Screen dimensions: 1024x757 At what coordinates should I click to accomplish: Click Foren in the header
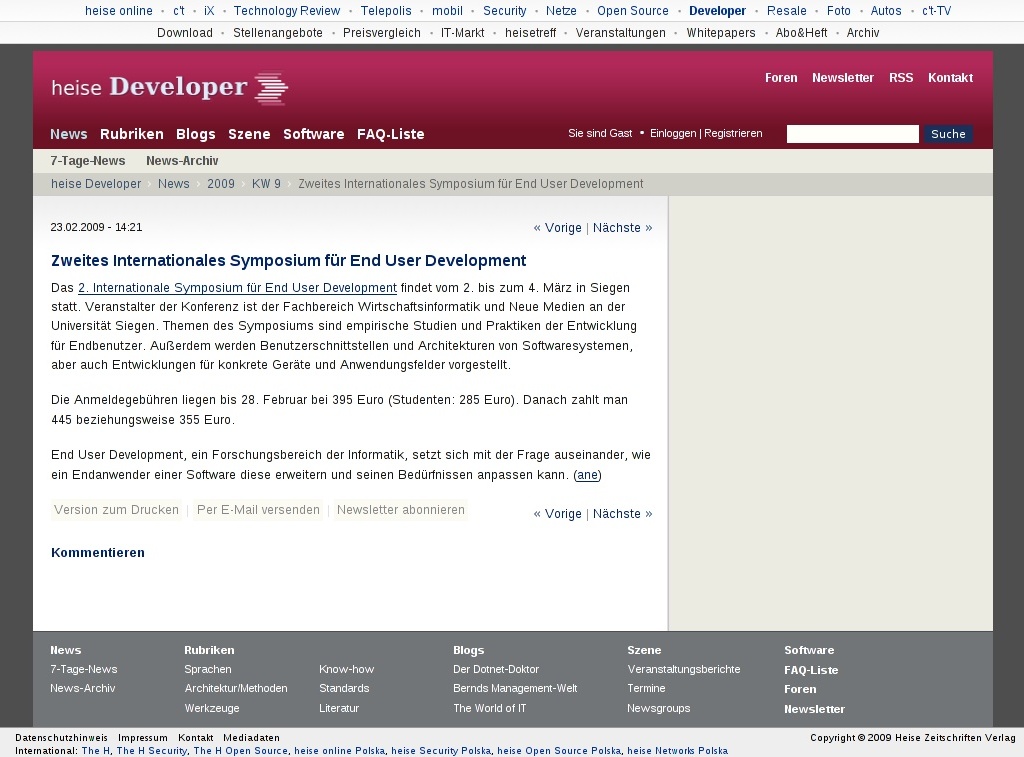tap(781, 78)
